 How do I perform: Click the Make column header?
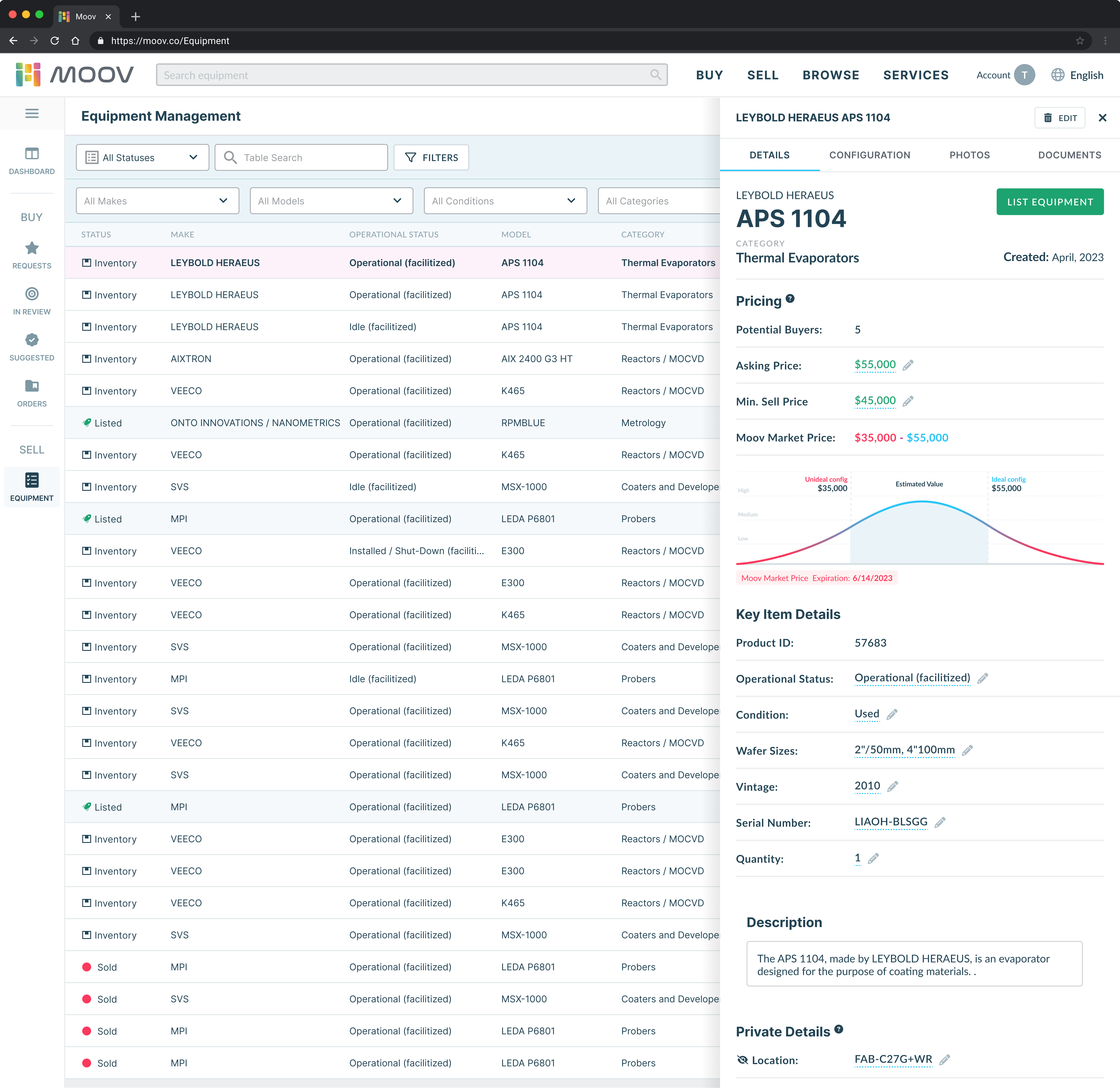pyautogui.click(x=182, y=234)
